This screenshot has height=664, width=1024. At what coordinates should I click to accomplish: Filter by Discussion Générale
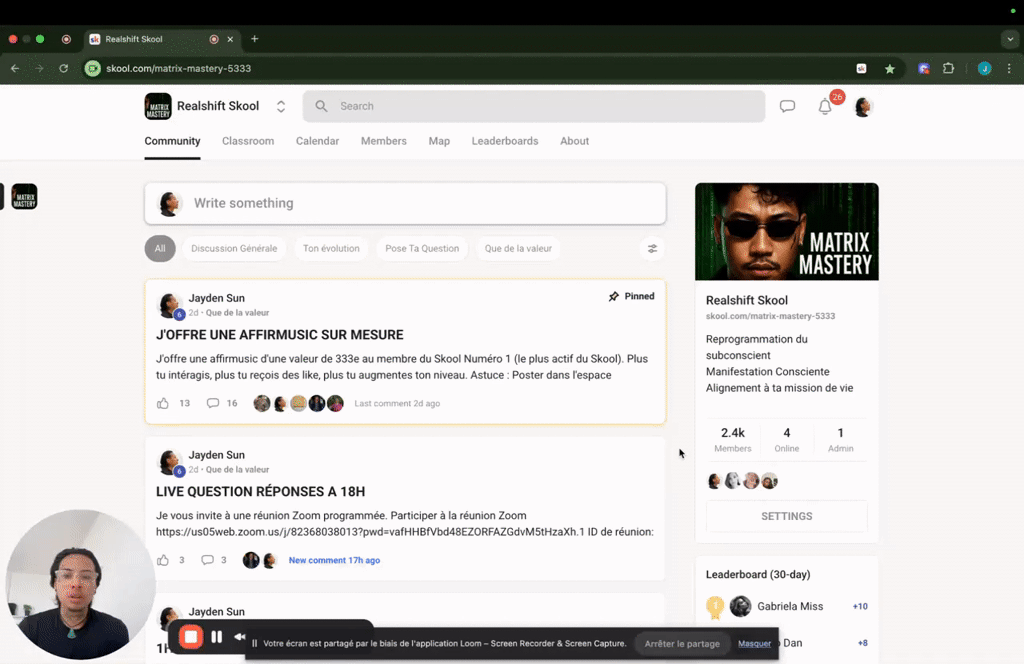234,249
